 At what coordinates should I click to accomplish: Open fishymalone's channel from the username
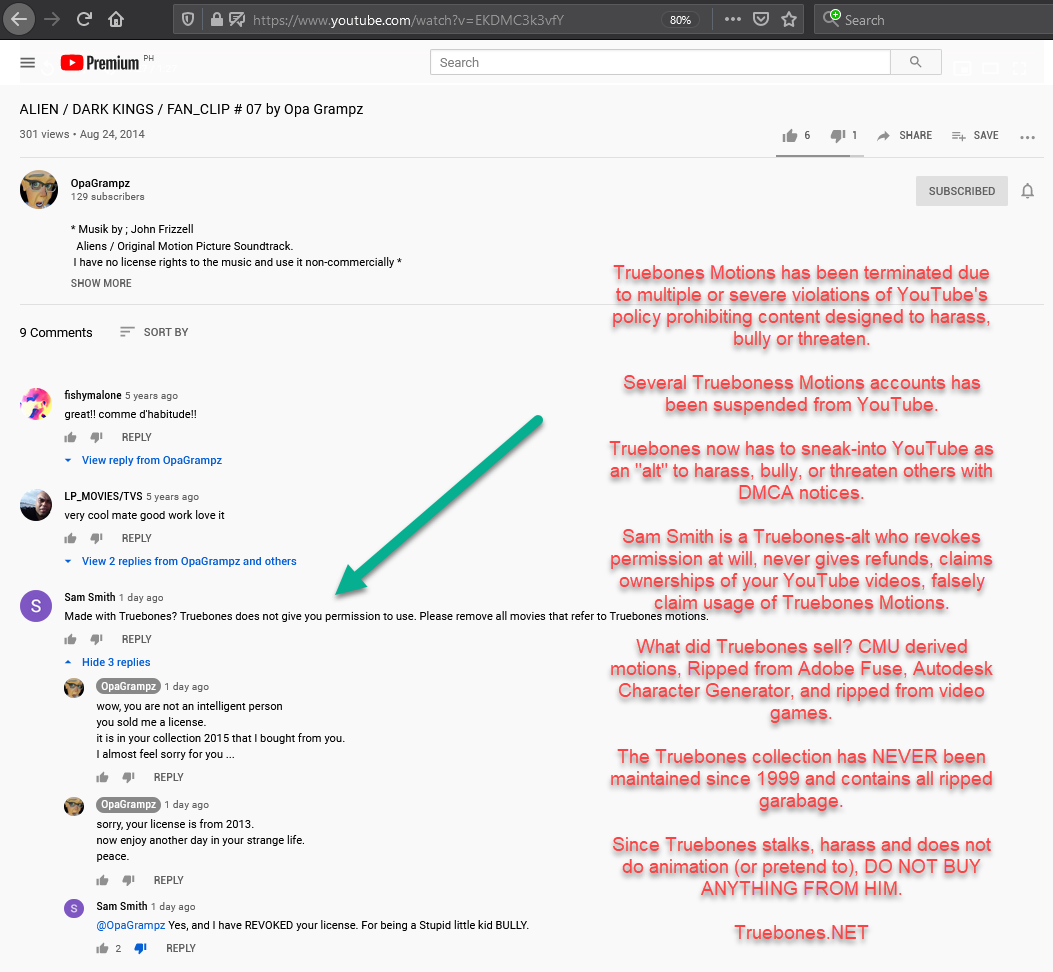point(93,395)
